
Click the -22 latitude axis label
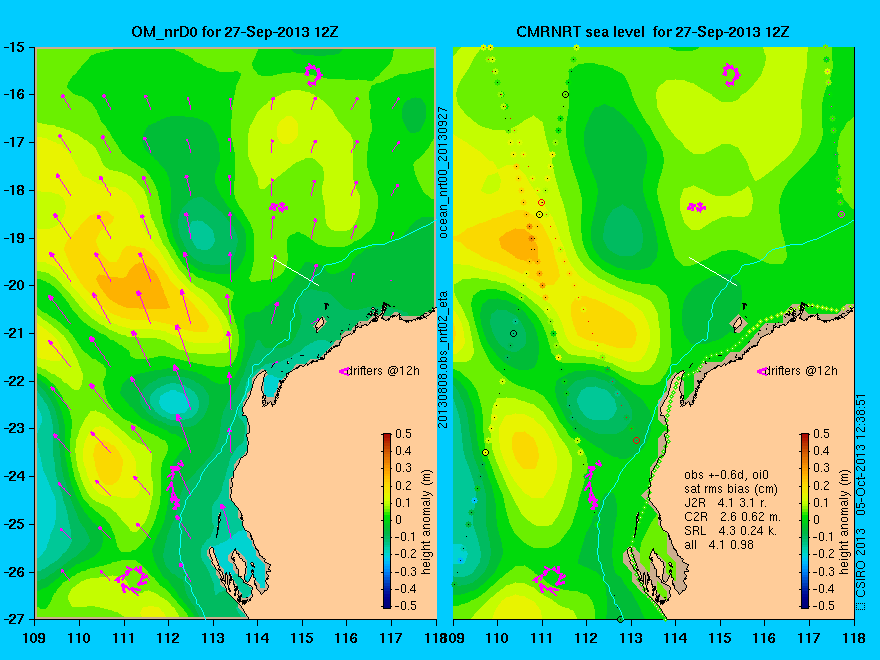[x=13, y=381]
